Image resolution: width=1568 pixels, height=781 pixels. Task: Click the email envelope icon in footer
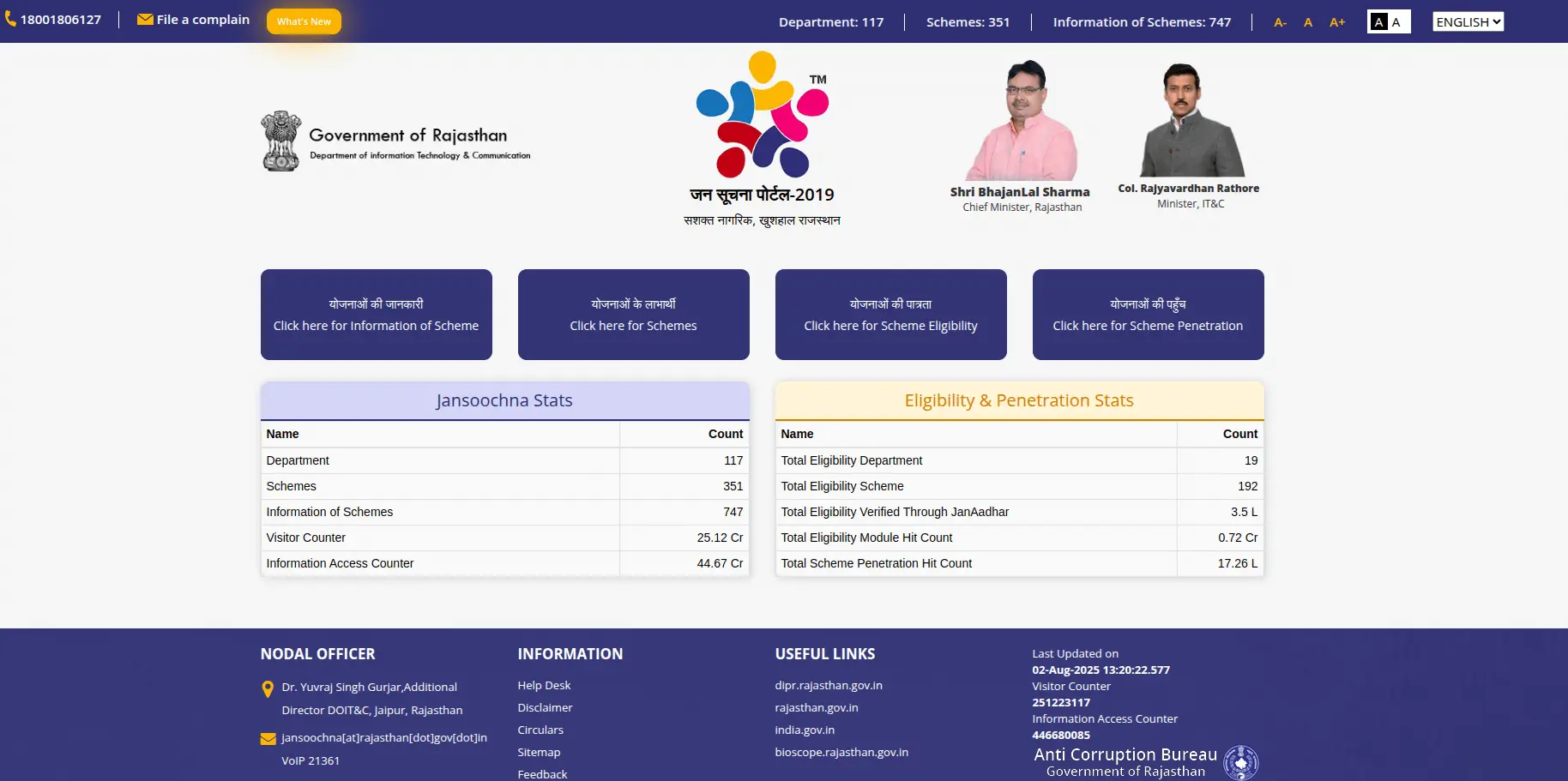[x=268, y=738]
